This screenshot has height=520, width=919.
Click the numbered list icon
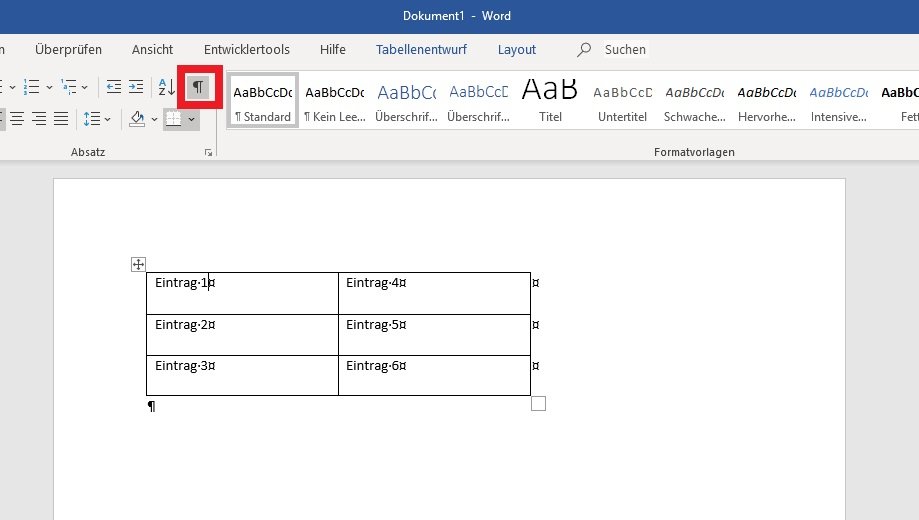tap(32, 87)
